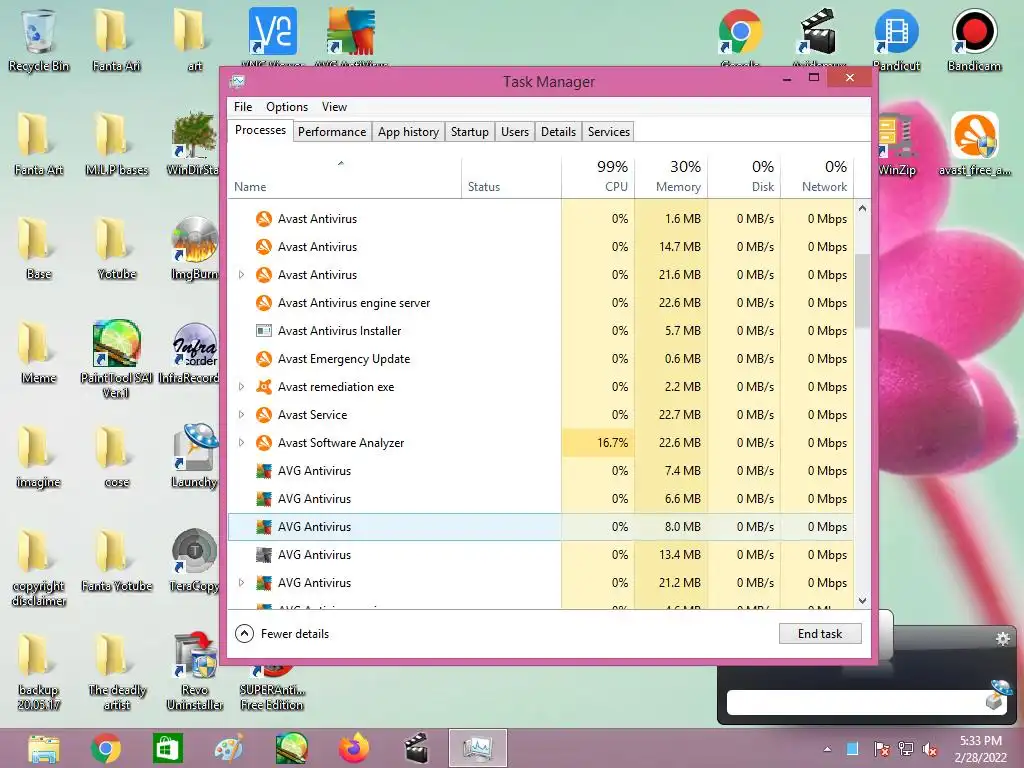Collapse to Fewer details
This screenshot has width=1024, height=768.
[x=282, y=633]
